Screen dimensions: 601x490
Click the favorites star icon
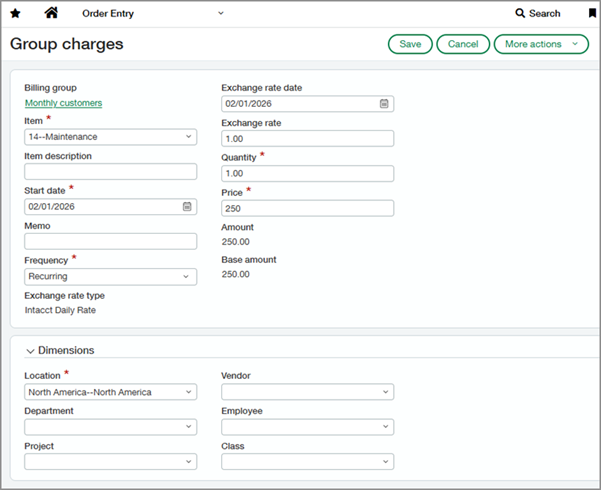coord(15,14)
